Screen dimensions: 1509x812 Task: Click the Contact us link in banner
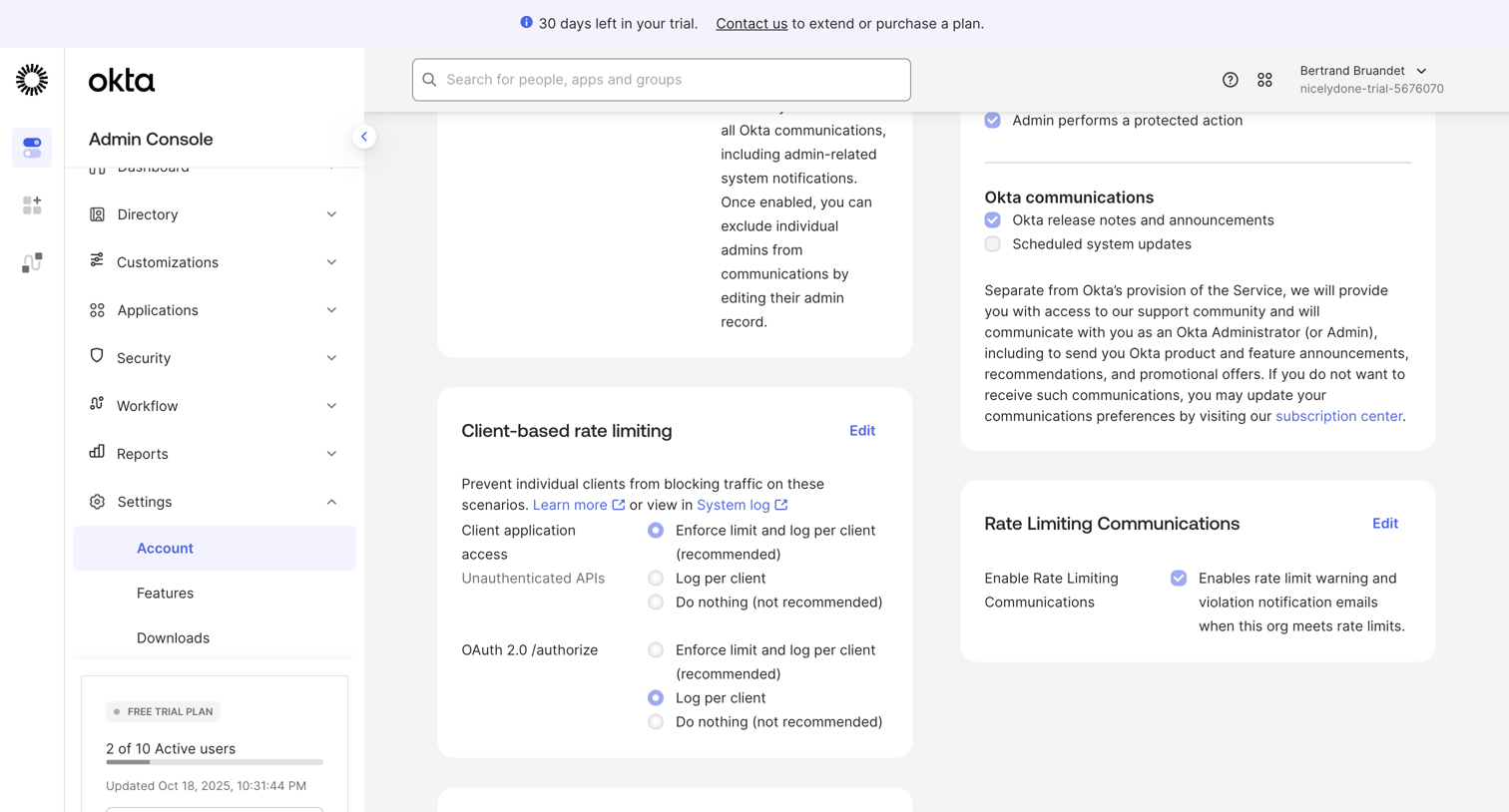pos(752,23)
